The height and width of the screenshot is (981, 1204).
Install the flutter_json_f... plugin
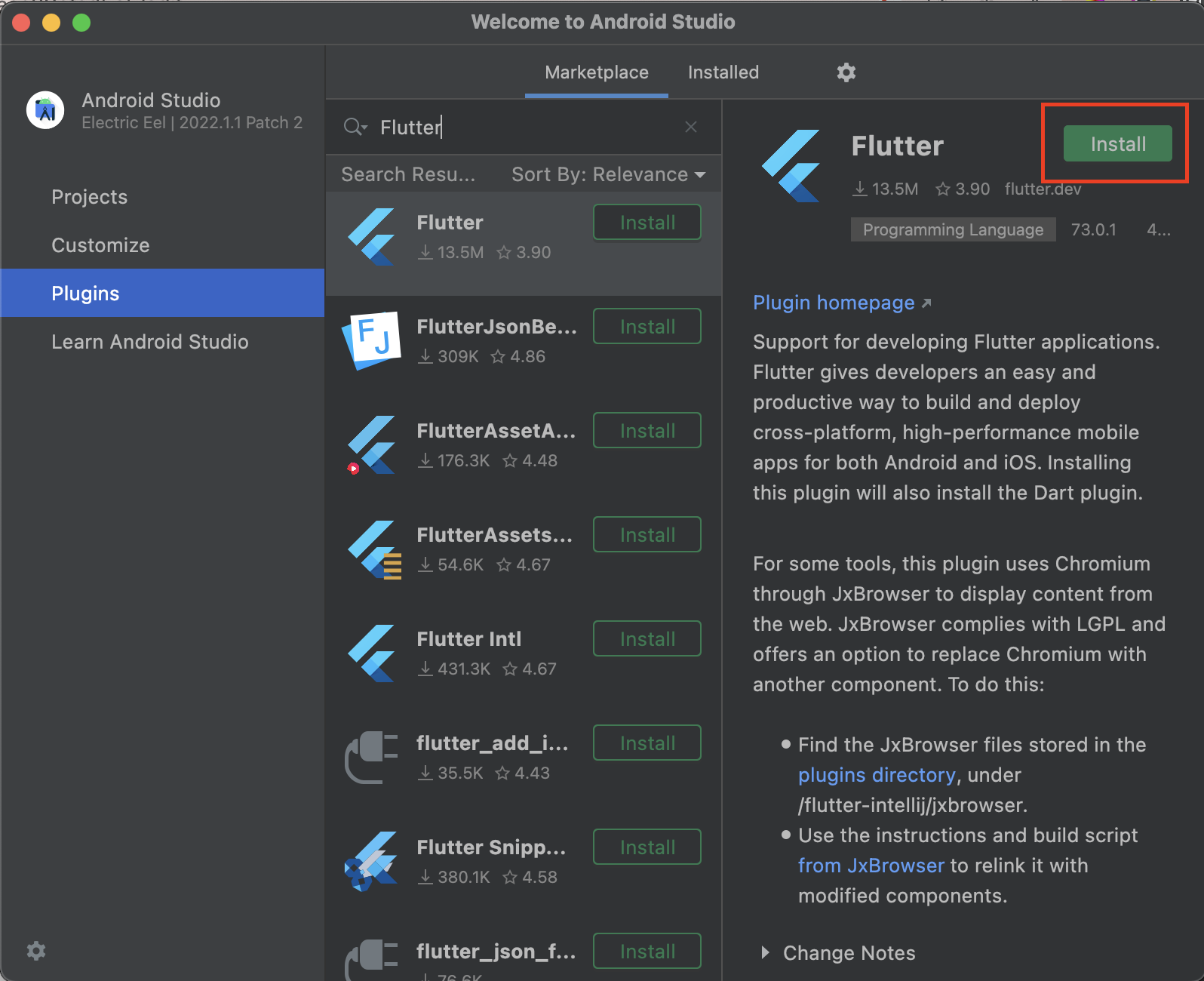(647, 952)
